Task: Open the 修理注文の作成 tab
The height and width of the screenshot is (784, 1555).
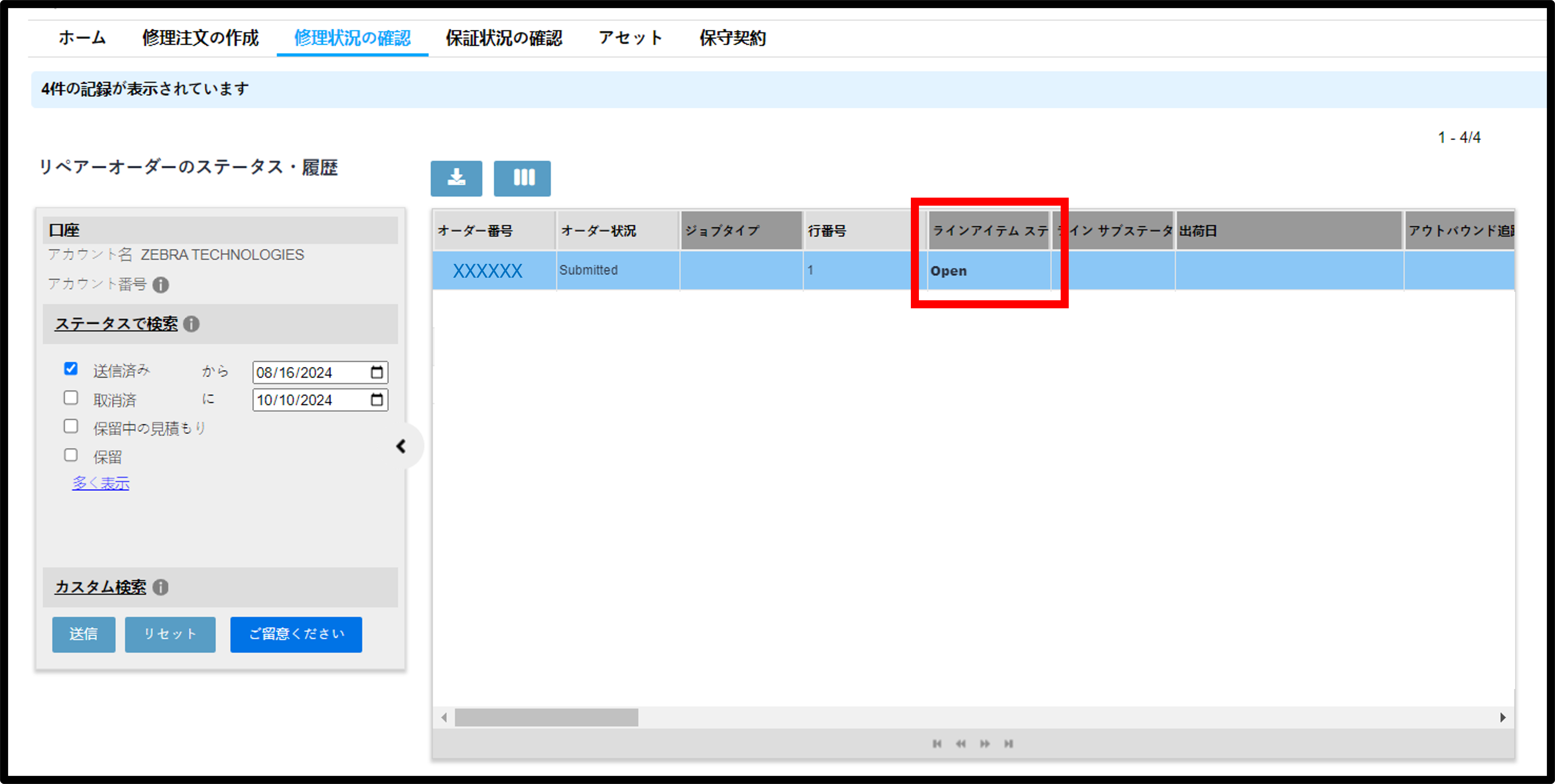Action: [200, 38]
